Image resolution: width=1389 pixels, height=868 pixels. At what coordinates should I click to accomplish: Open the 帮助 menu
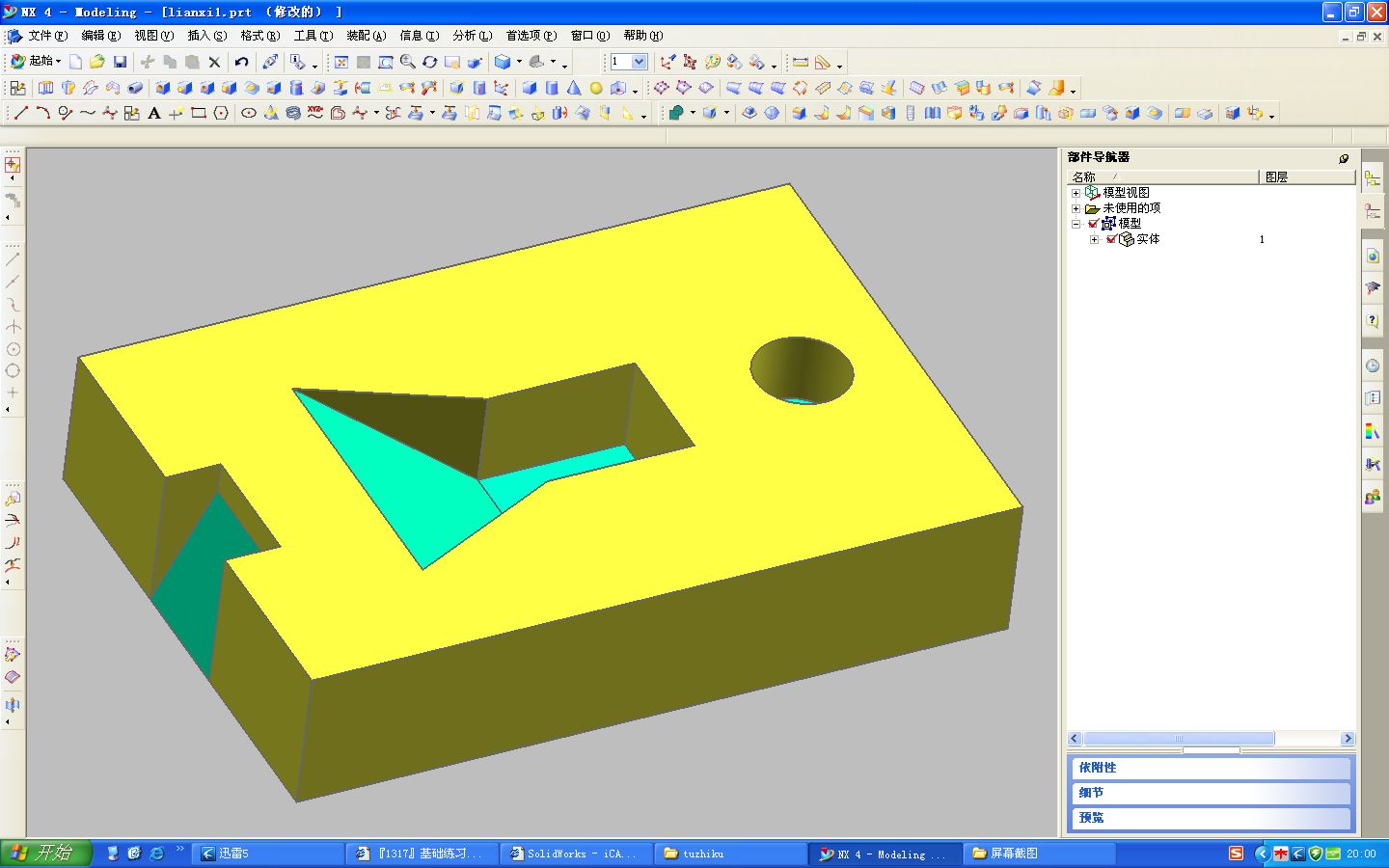(642, 36)
